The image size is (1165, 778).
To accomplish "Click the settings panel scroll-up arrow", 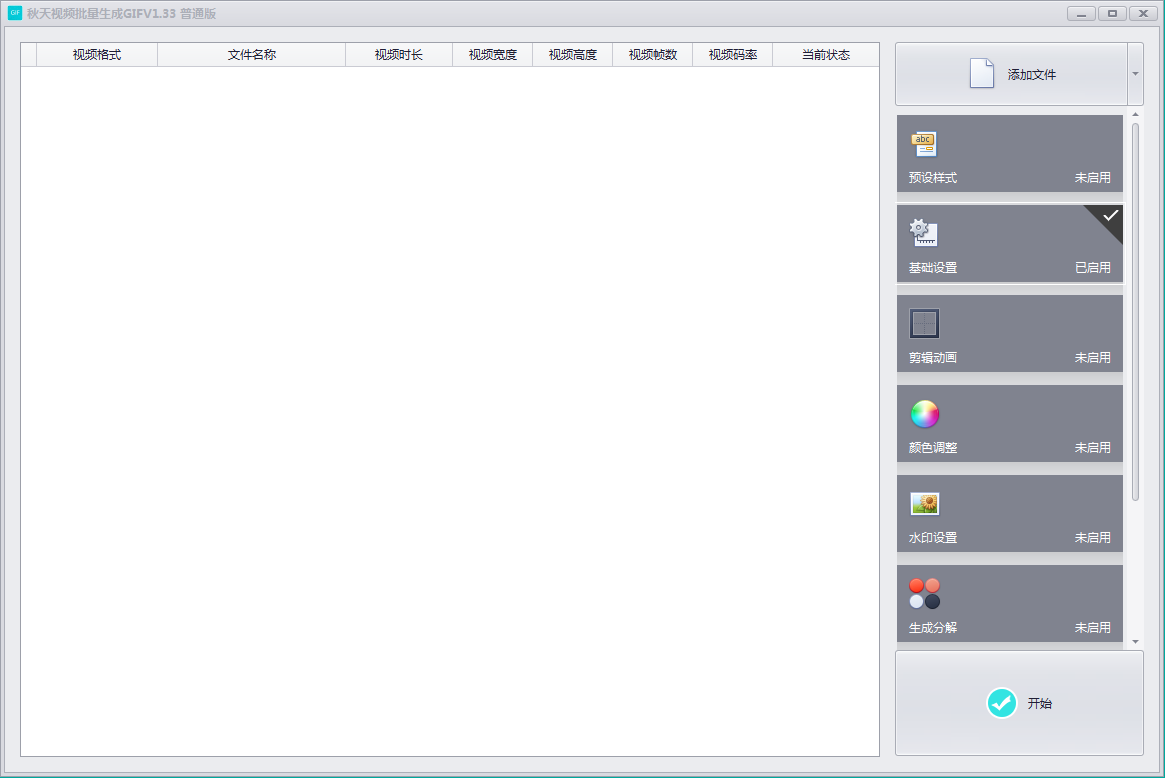I will [x=1135, y=115].
